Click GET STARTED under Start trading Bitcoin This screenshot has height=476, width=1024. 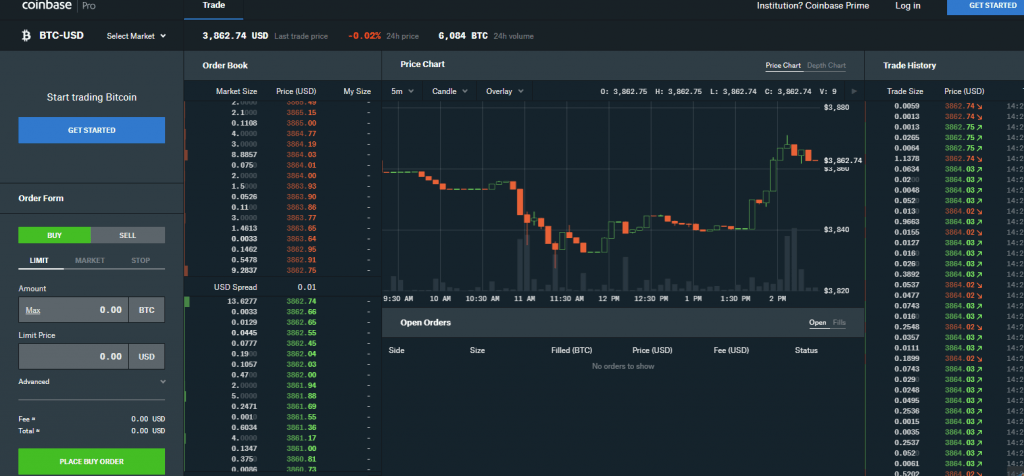(91, 130)
